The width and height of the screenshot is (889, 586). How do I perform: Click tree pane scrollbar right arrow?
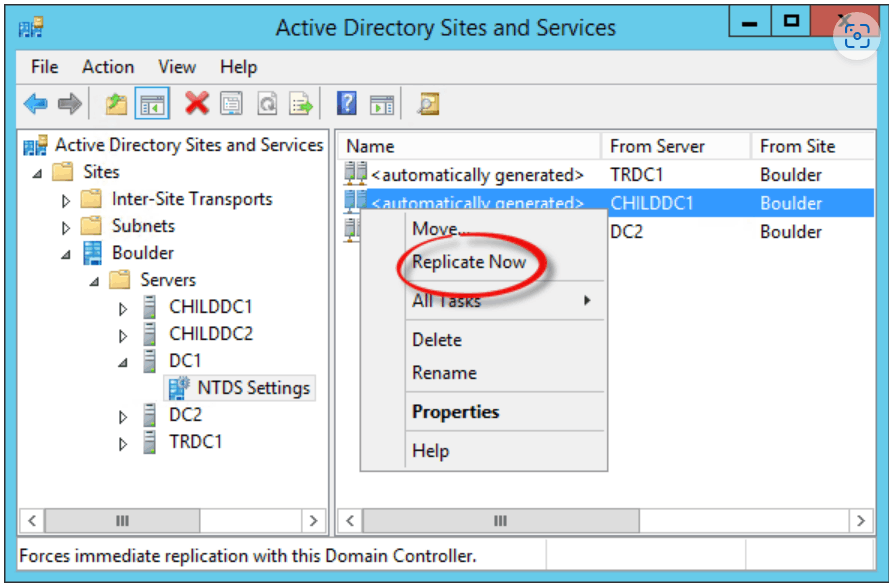(x=313, y=520)
